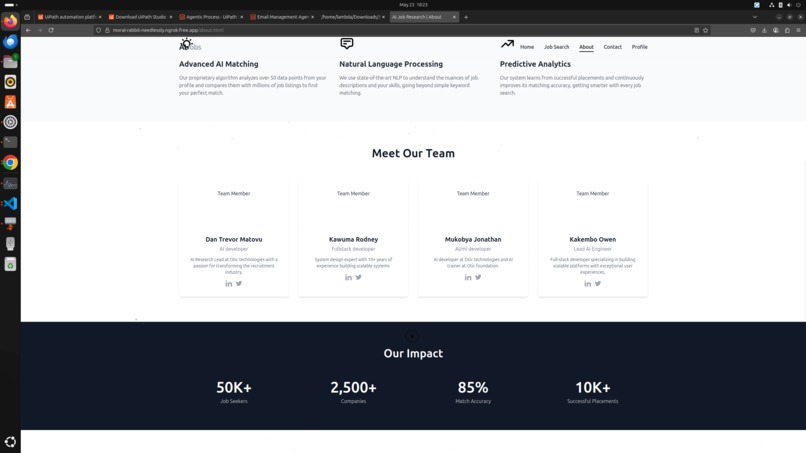806x453 pixels.
Task: Click the 50K+ Job Seekers stat
Action: point(234,391)
